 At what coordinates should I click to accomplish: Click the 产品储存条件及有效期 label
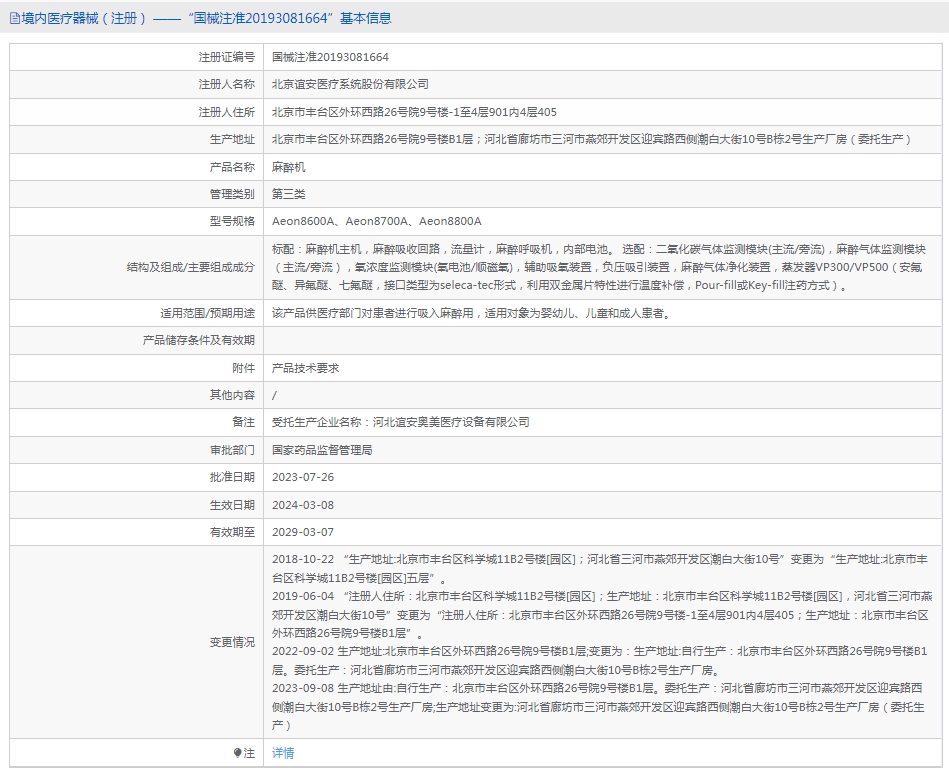click(x=199, y=340)
